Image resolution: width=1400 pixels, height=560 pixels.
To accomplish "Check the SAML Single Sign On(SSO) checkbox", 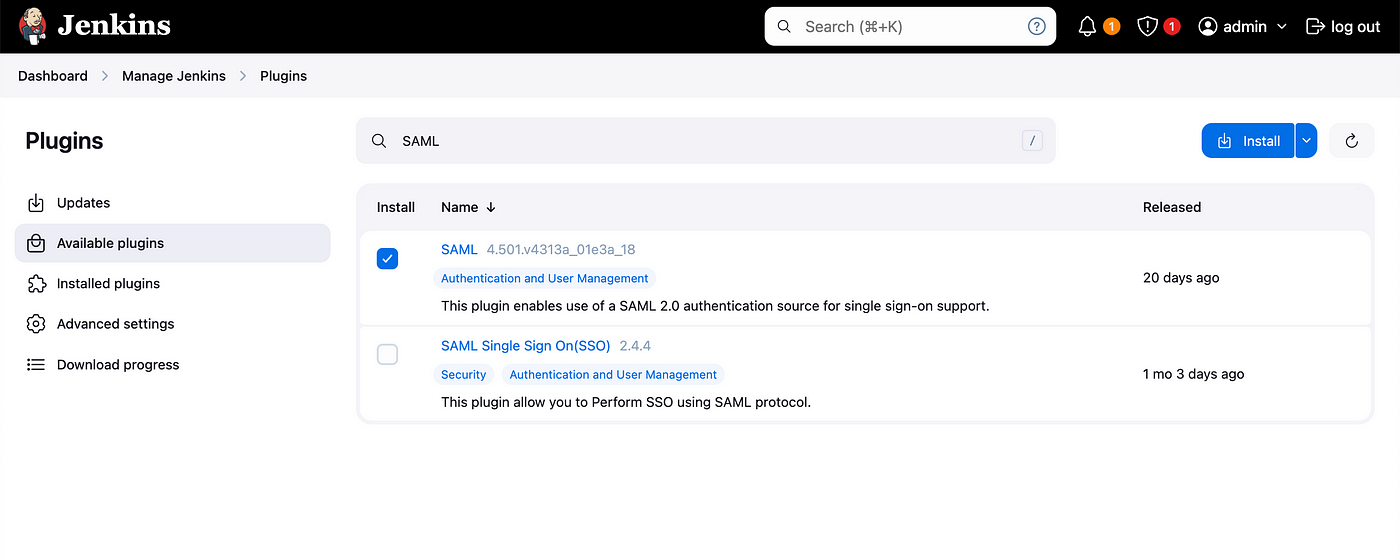I will pos(387,354).
